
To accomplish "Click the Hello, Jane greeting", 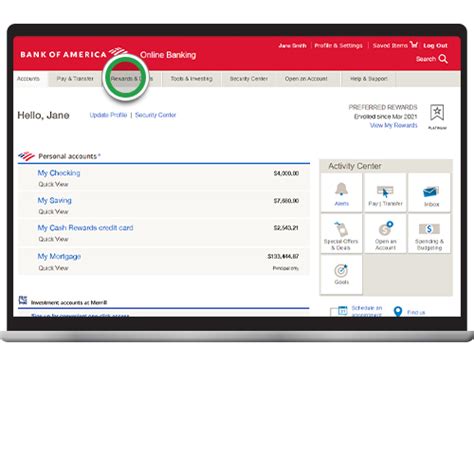I will (x=43, y=115).
